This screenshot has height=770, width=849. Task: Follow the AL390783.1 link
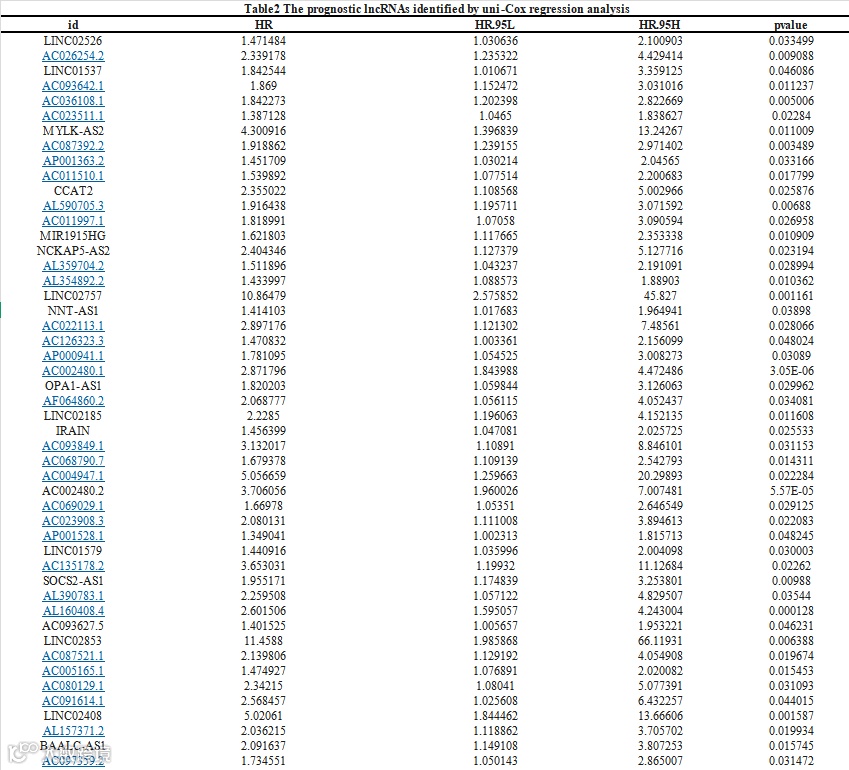coord(73,596)
